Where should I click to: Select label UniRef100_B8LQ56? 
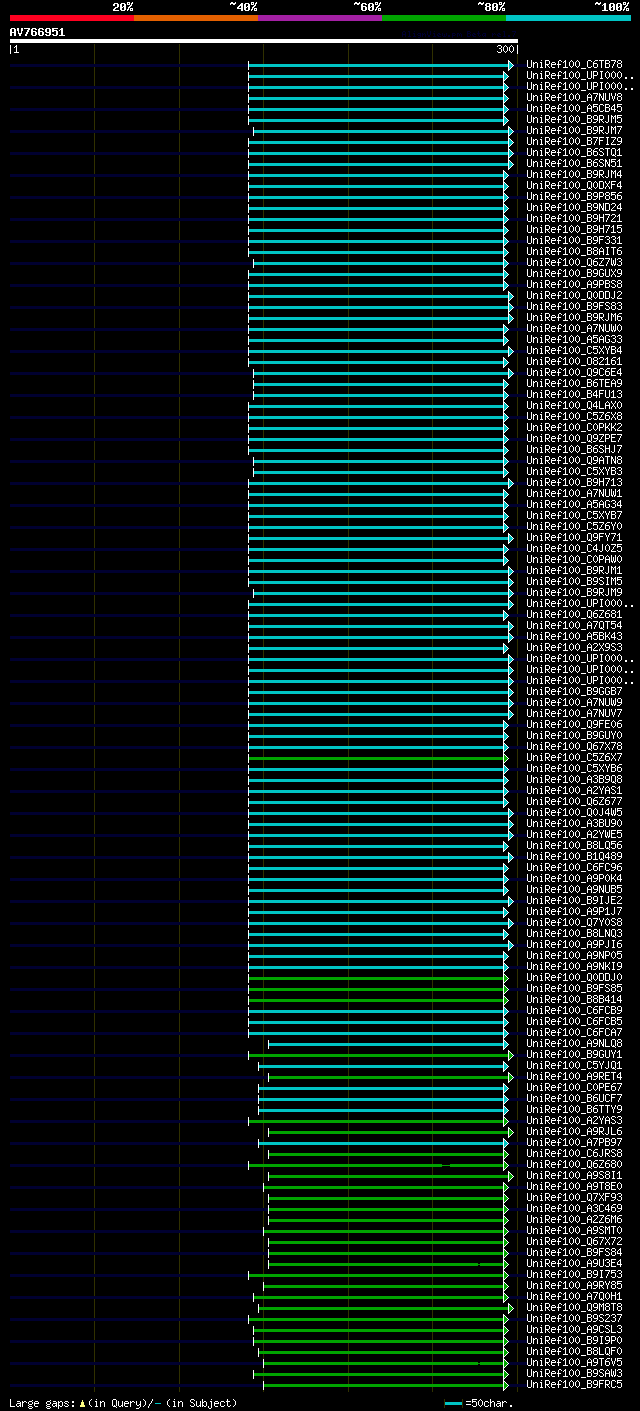(574, 846)
